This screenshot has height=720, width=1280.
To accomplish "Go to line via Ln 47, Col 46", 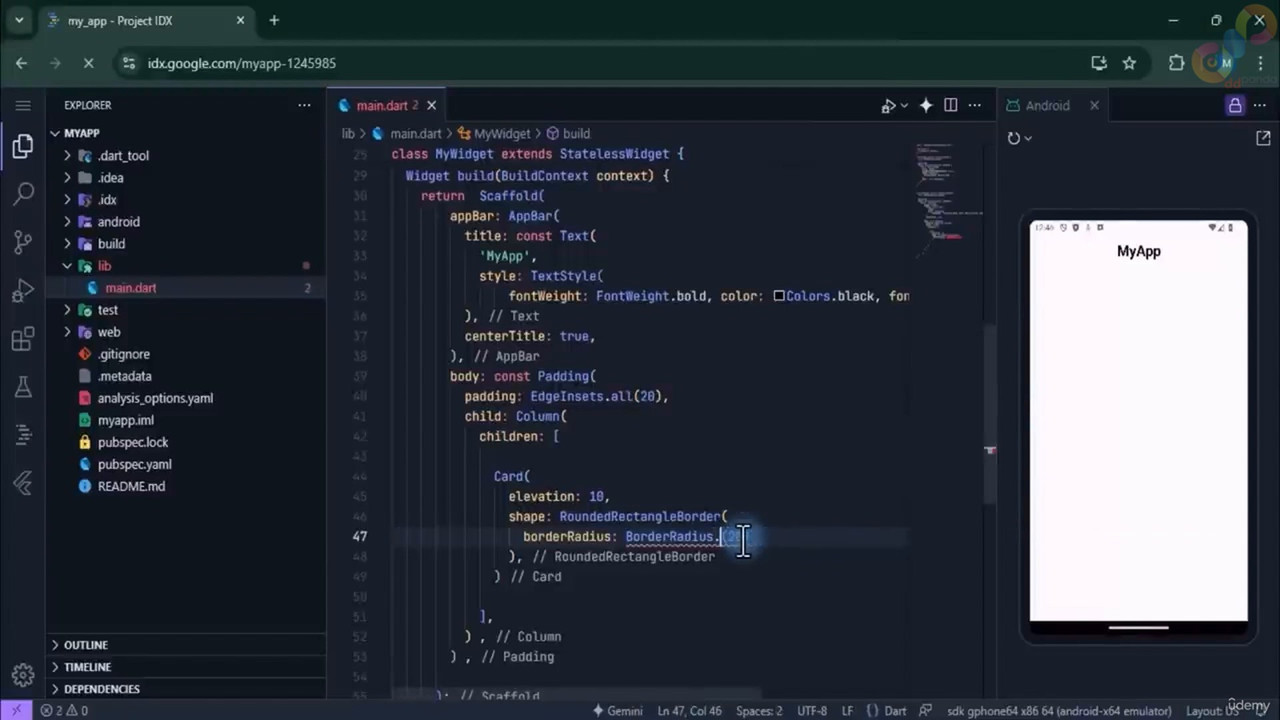I will [690, 711].
